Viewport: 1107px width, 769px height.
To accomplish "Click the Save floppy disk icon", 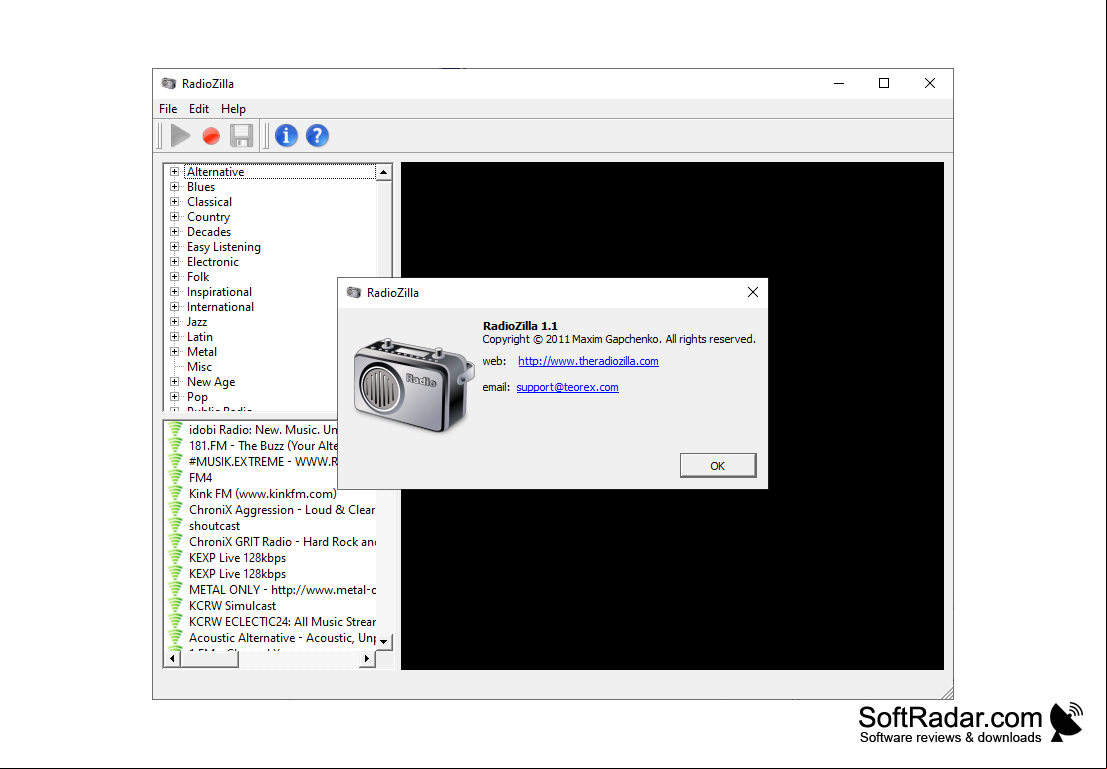I will (241, 136).
